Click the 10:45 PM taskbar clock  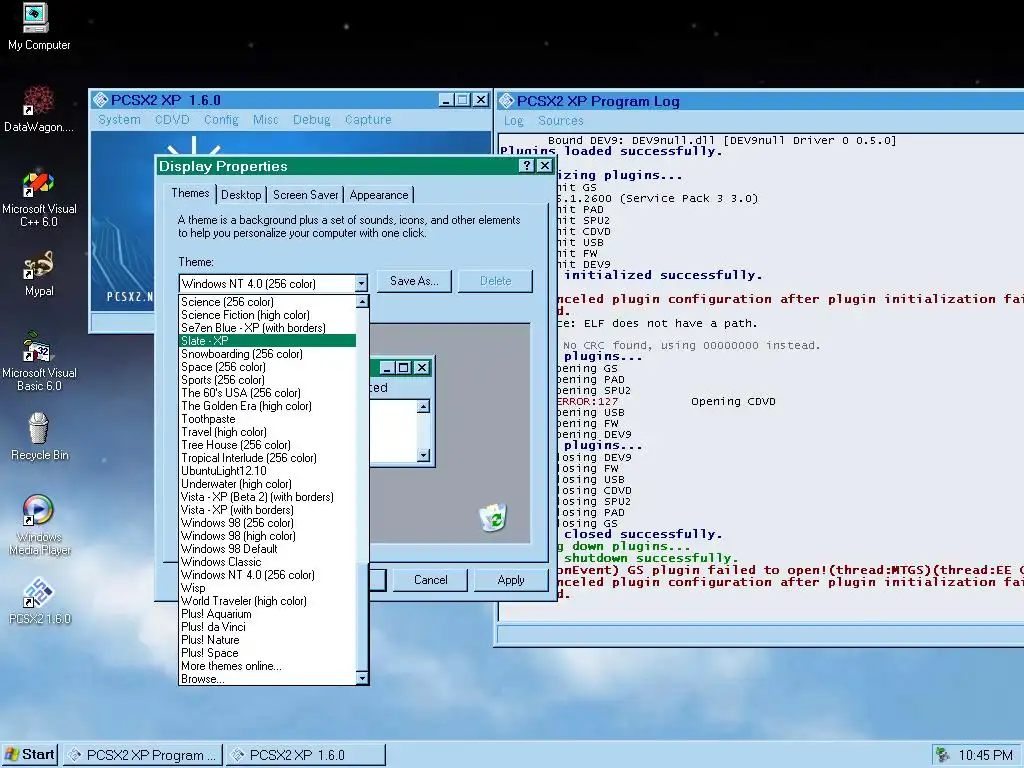(x=985, y=756)
